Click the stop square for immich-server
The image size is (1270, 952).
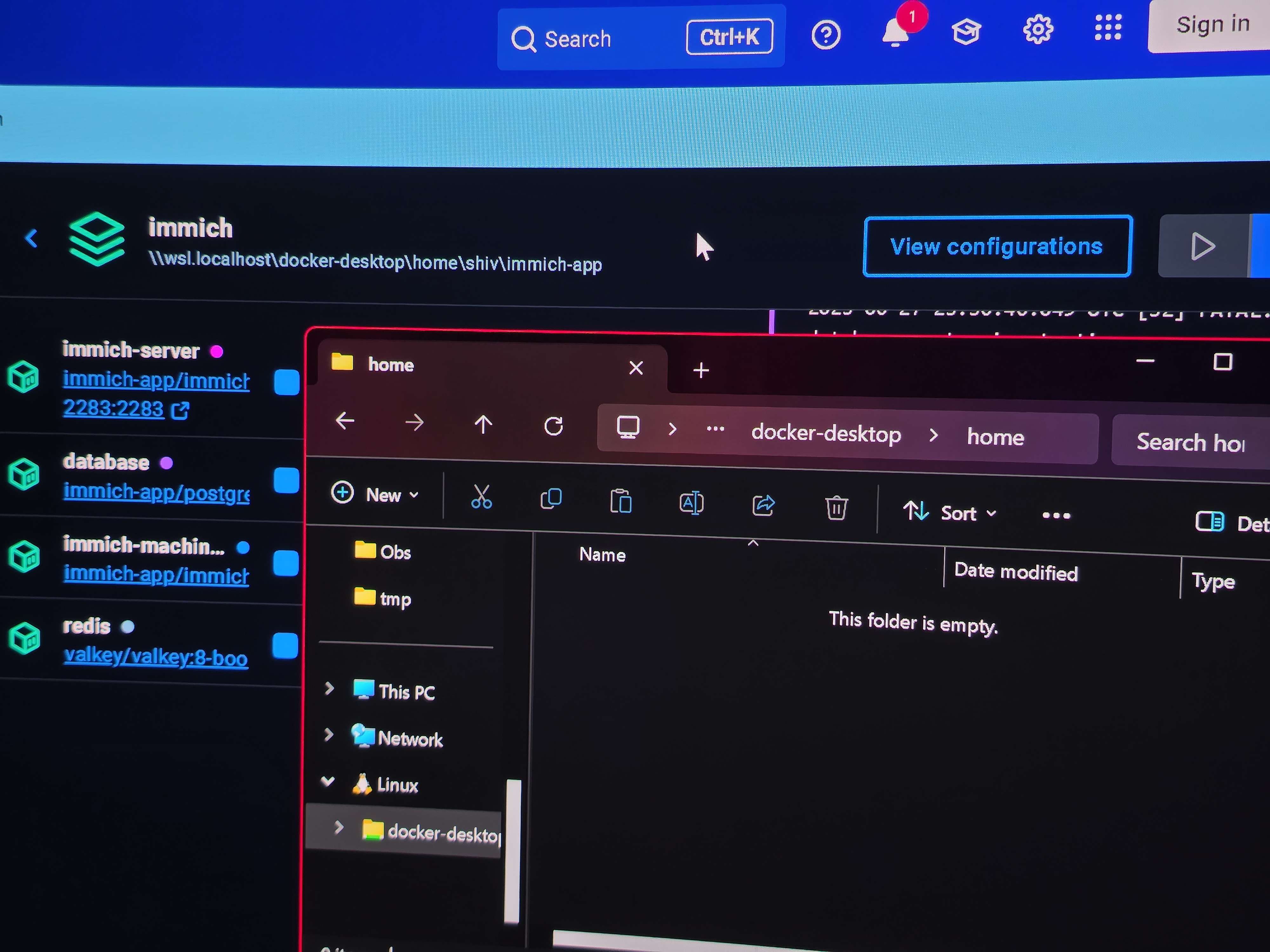pyautogui.click(x=286, y=382)
